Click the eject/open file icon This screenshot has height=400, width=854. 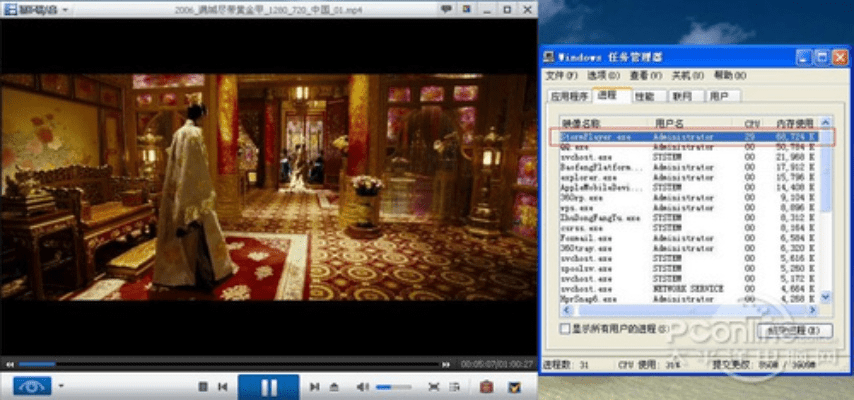click(x=334, y=386)
